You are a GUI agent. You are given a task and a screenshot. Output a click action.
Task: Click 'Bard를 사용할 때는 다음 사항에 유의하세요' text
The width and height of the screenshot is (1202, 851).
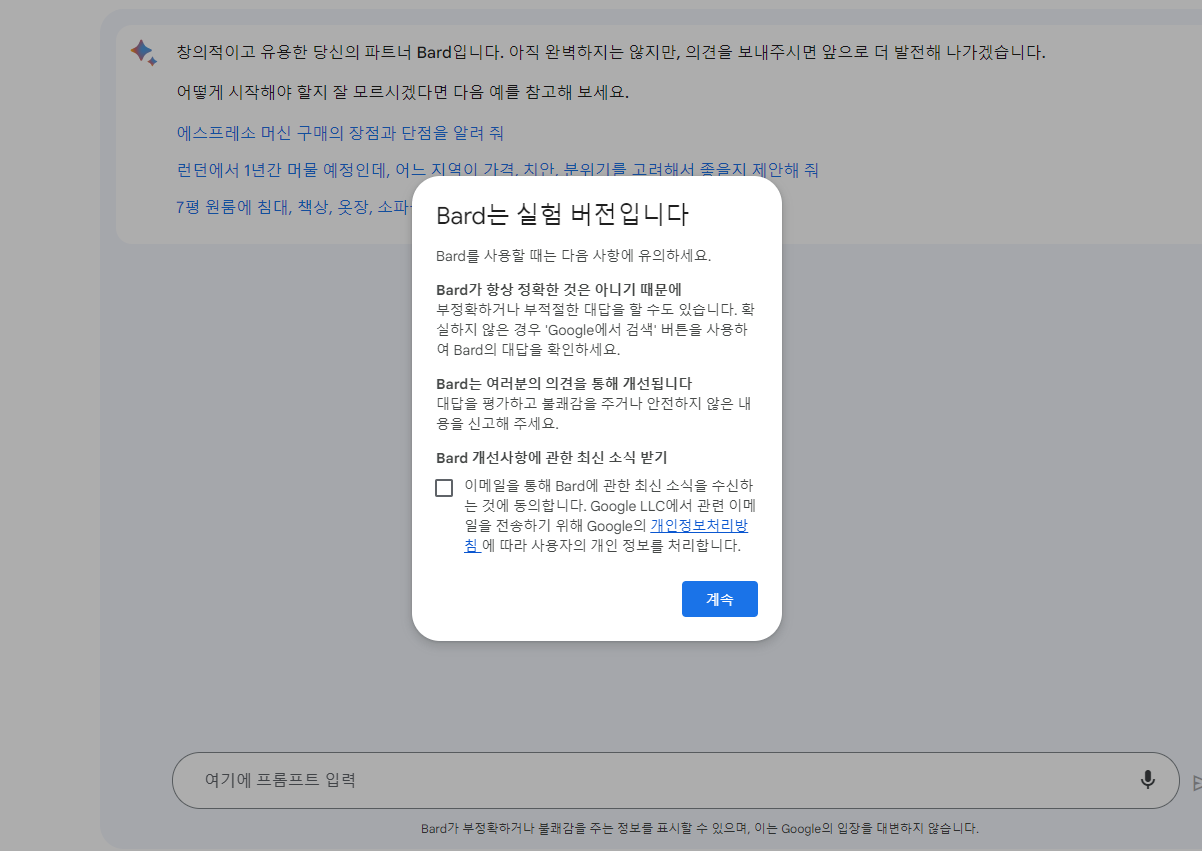coord(573,255)
